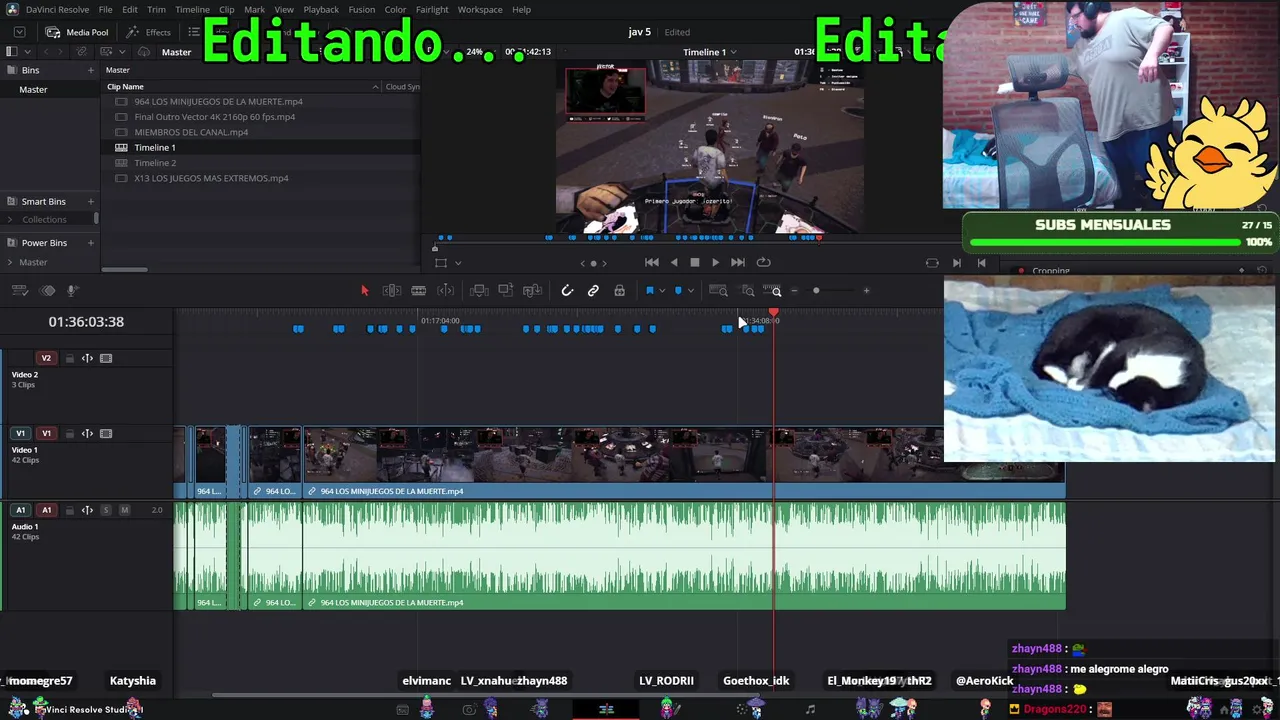This screenshot has width=1280, height=720.
Task: Open the Trim menu
Action: 156,10
